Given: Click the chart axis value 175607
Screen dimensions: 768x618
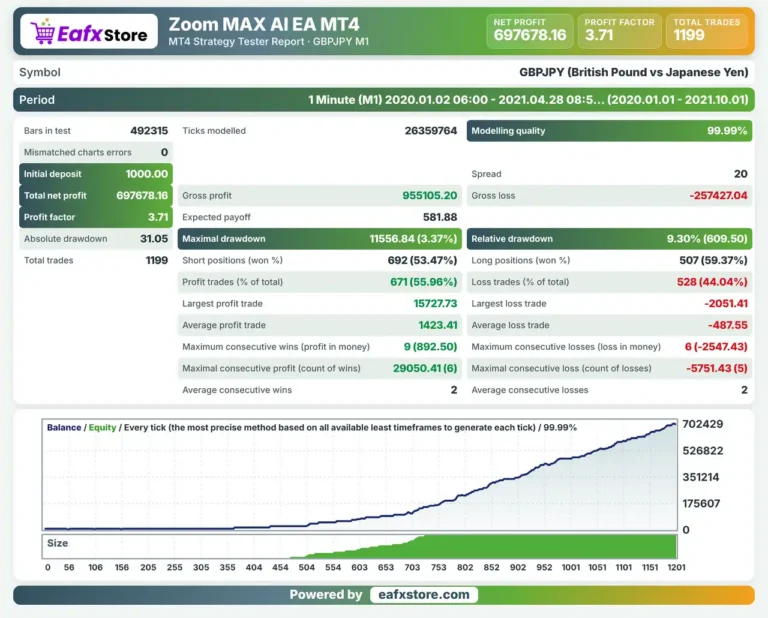Looking at the screenshot, I should pos(701,503).
